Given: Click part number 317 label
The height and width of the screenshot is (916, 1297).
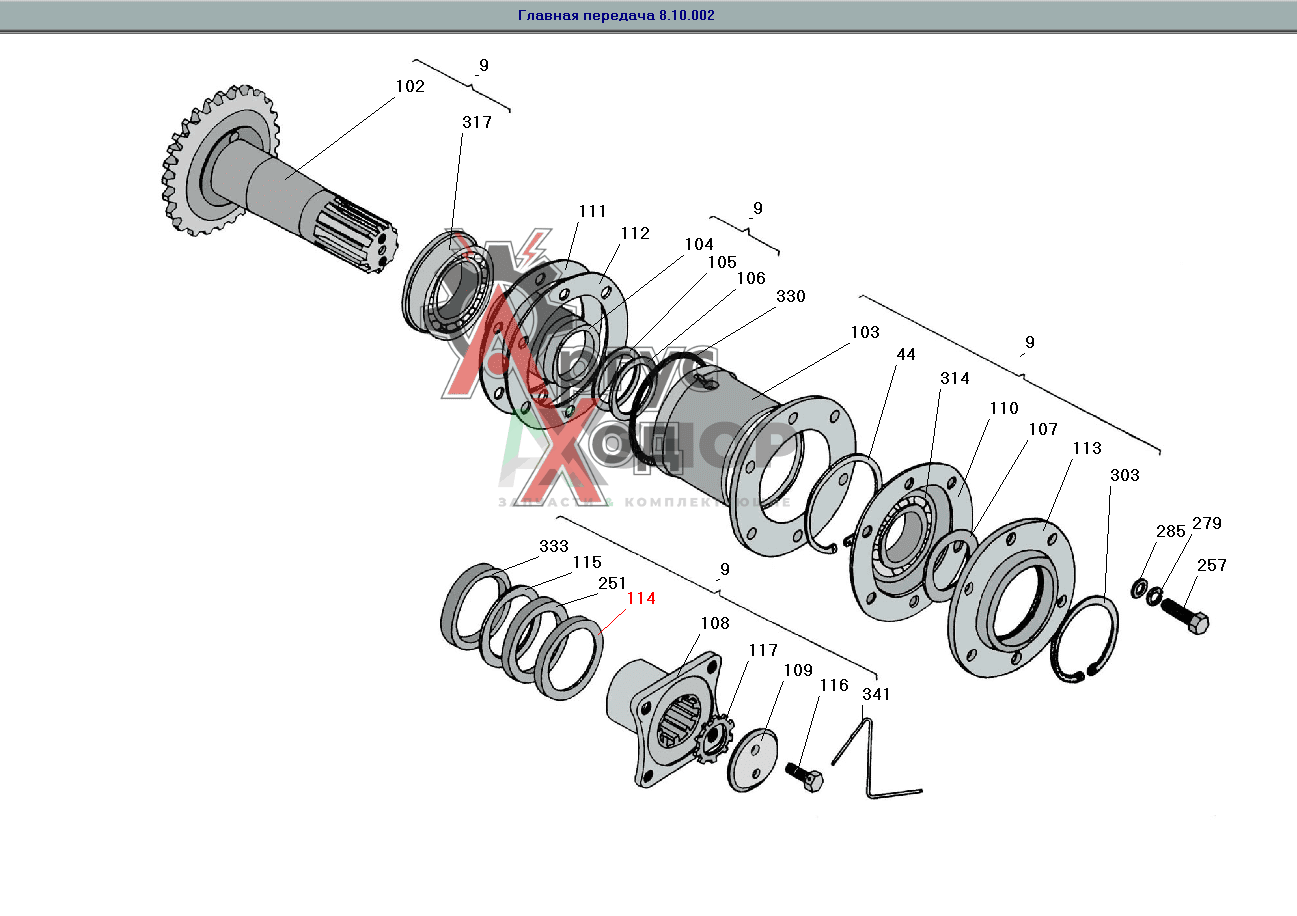Looking at the screenshot, I should (477, 122).
